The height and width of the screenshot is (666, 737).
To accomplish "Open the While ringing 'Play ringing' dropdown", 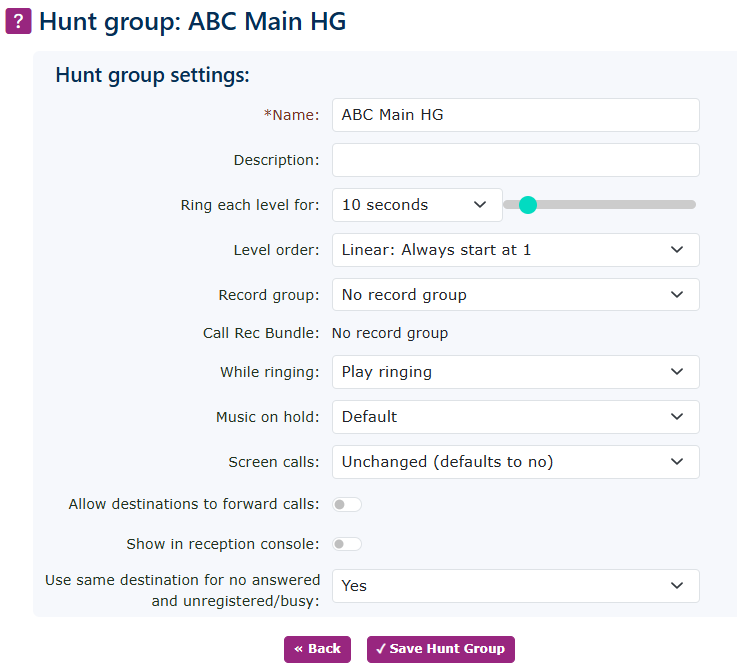I will 515,372.
